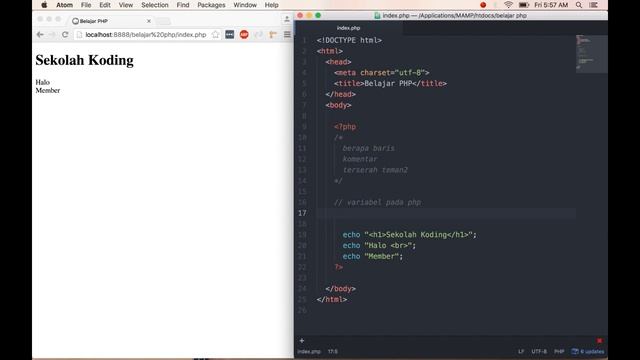Click the meta charset line
Screen dimensions: 640x360
pyautogui.click(x=381, y=73)
